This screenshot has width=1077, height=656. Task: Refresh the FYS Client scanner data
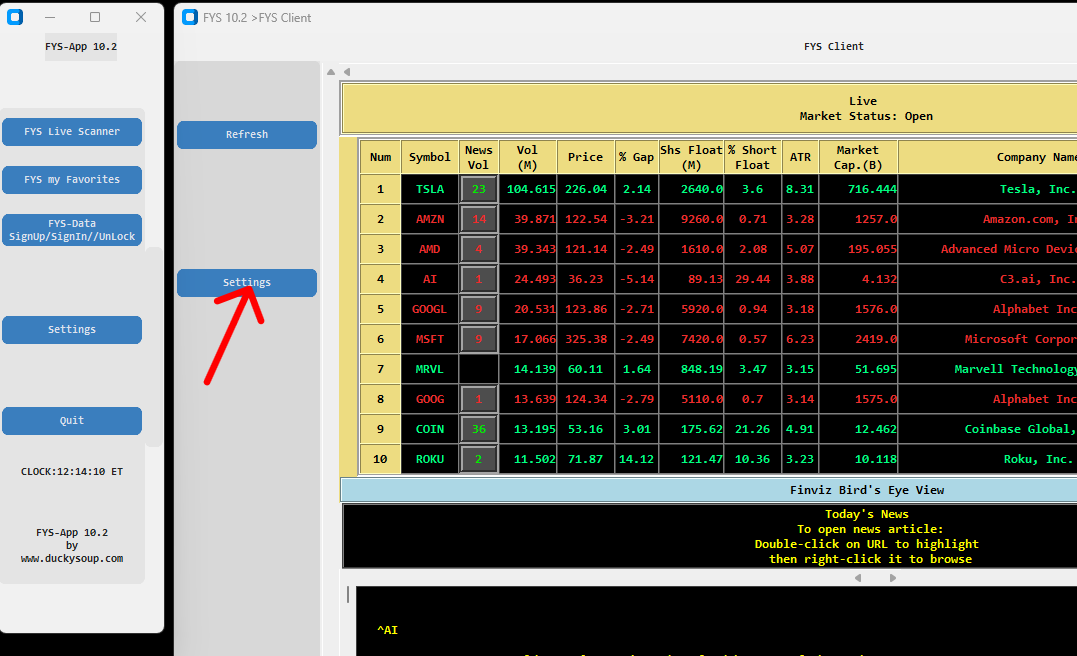tap(247, 135)
